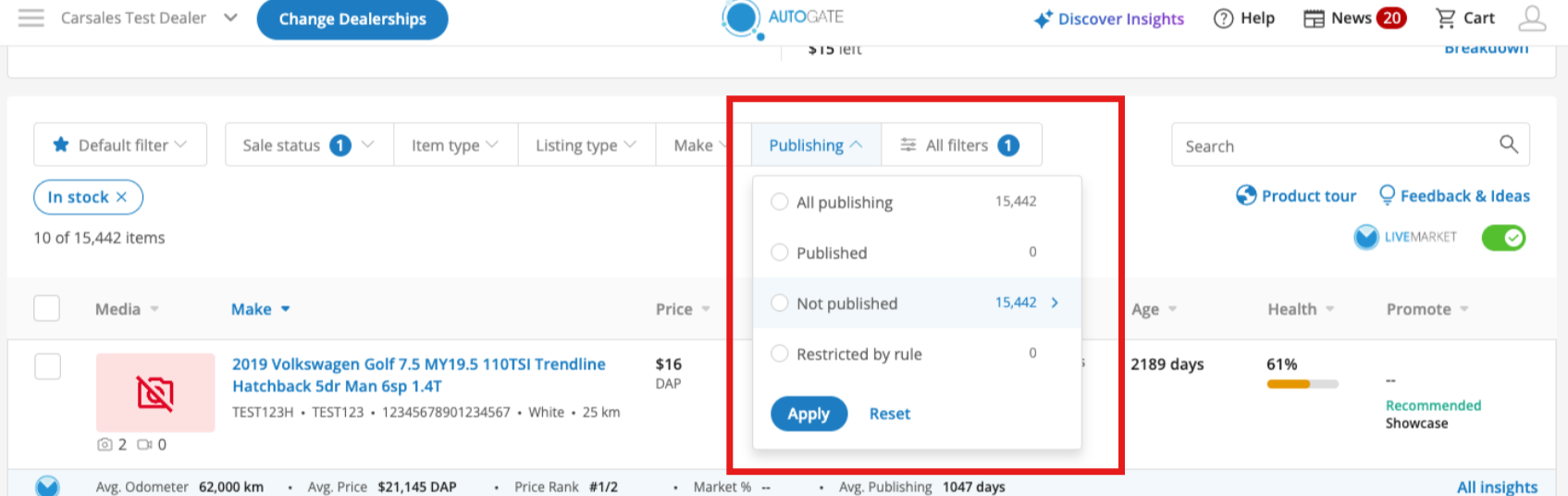Open the All filters panel
Screen dimensions: 1568x496
coord(960,145)
